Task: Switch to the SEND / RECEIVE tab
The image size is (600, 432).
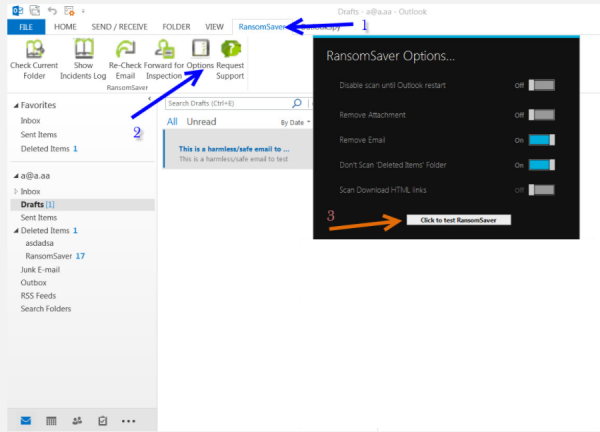Action: pos(119,27)
